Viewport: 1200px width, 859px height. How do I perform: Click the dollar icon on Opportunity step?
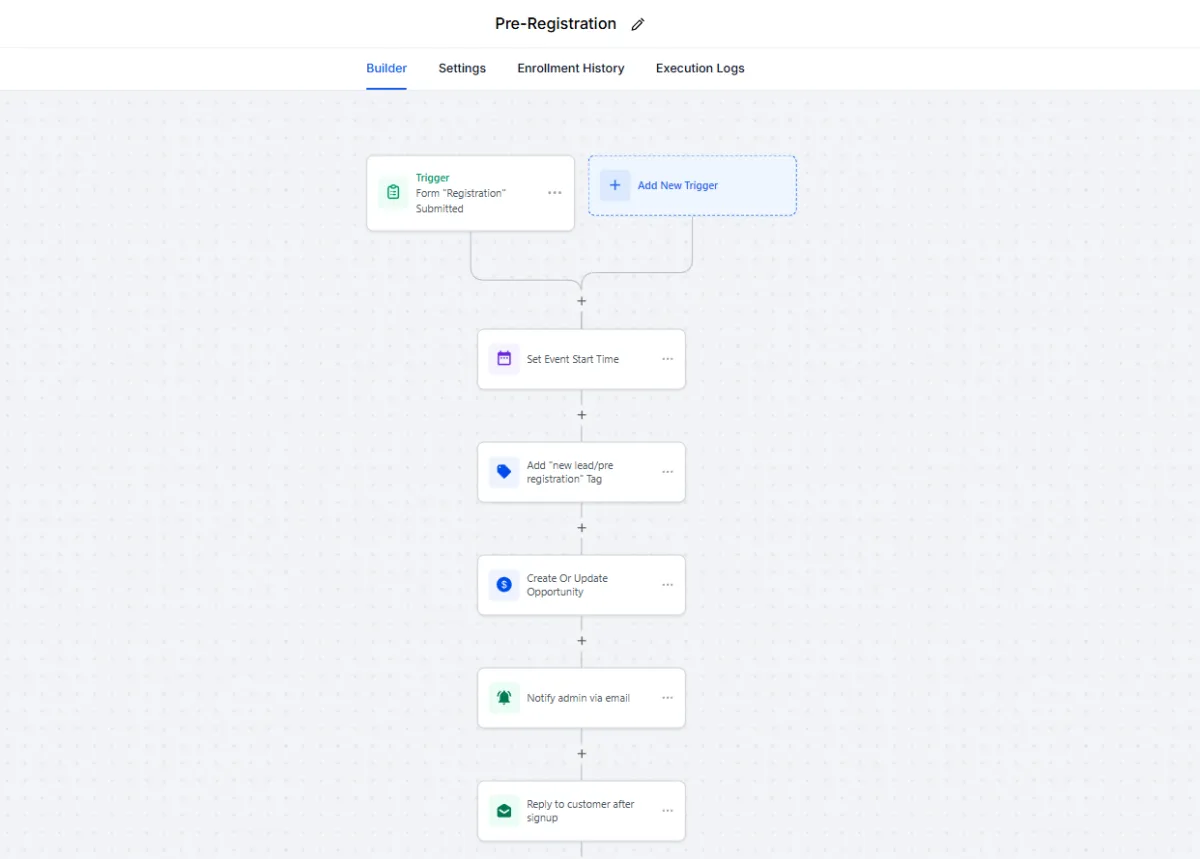tap(504, 585)
